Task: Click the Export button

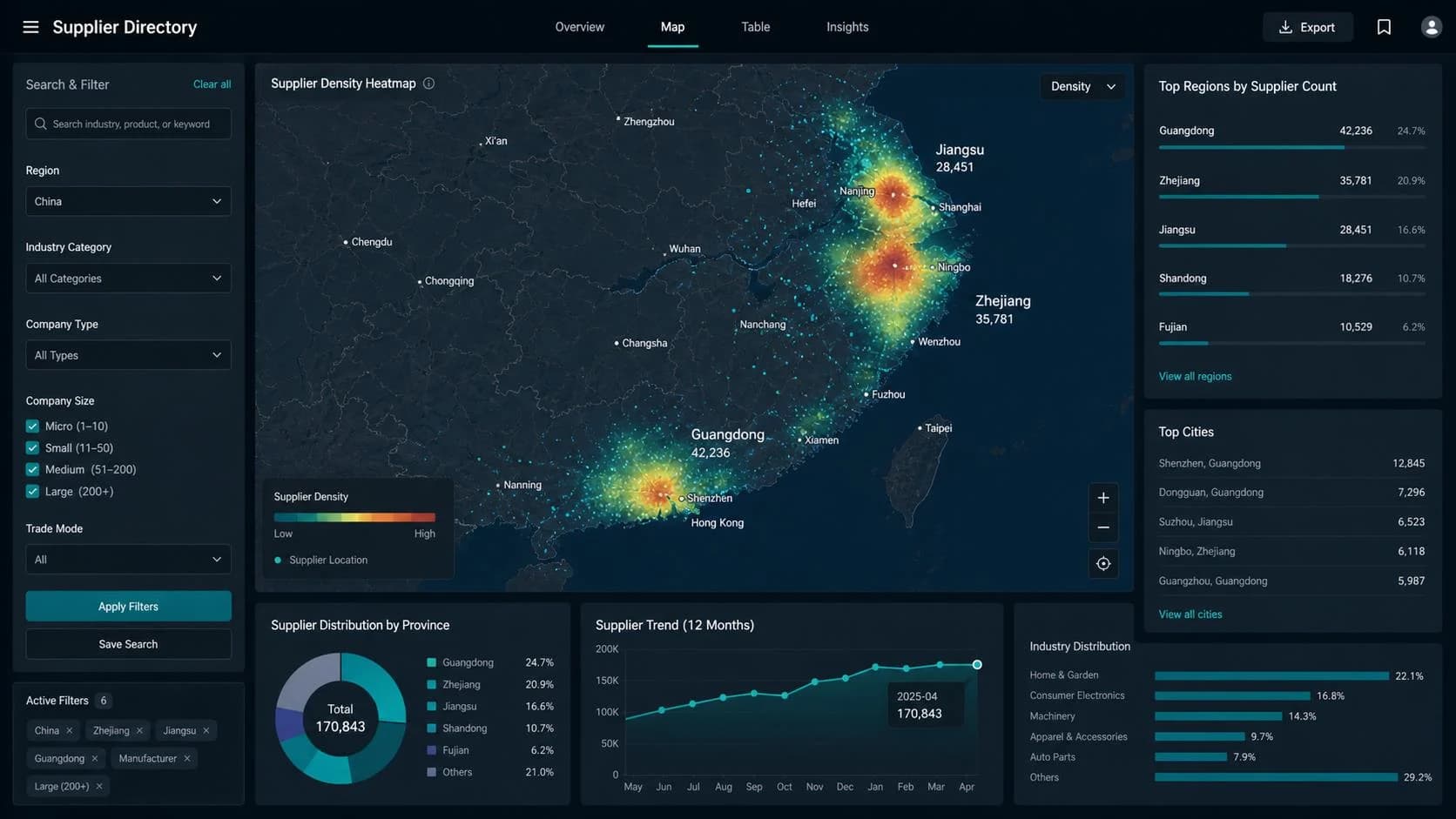Action: (x=1307, y=27)
